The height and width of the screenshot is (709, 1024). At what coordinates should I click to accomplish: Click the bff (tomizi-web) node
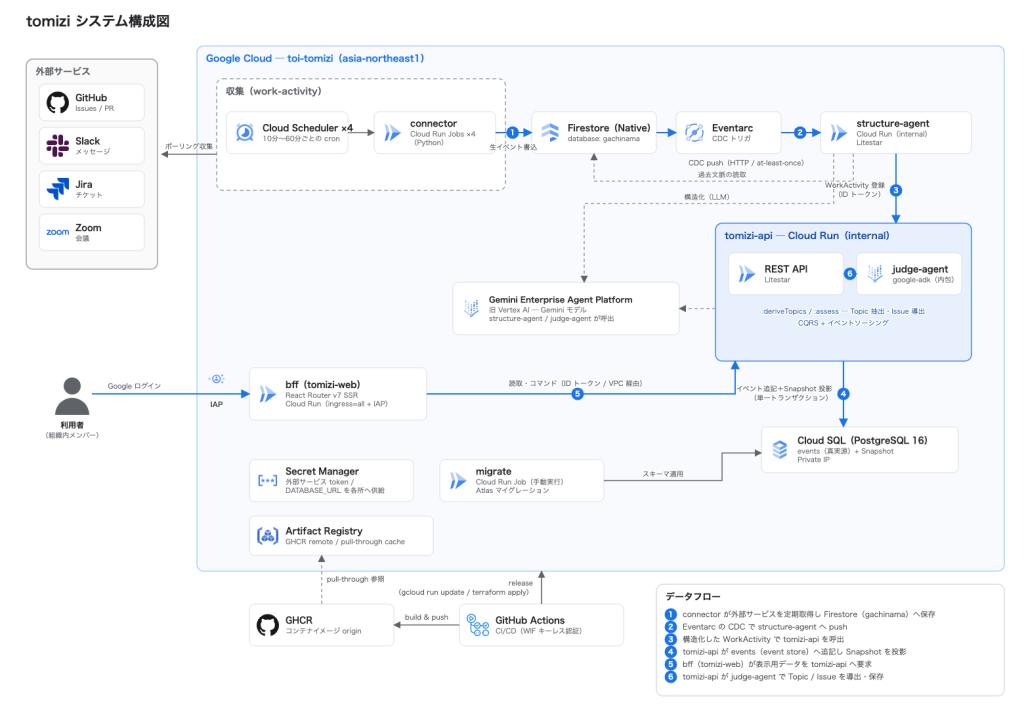click(338, 394)
